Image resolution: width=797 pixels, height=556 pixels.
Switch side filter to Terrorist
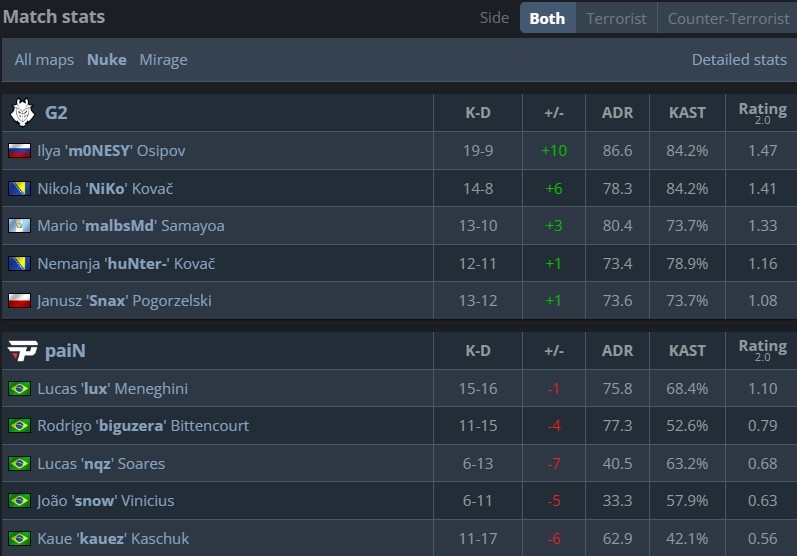point(616,18)
